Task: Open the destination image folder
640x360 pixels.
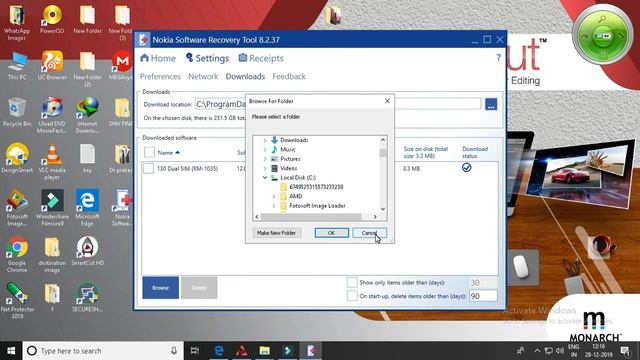Action: click(x=52, y=255)
